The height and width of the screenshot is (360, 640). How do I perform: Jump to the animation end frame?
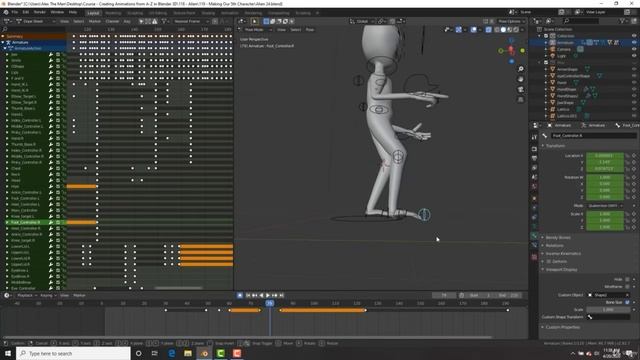(281, 296)
